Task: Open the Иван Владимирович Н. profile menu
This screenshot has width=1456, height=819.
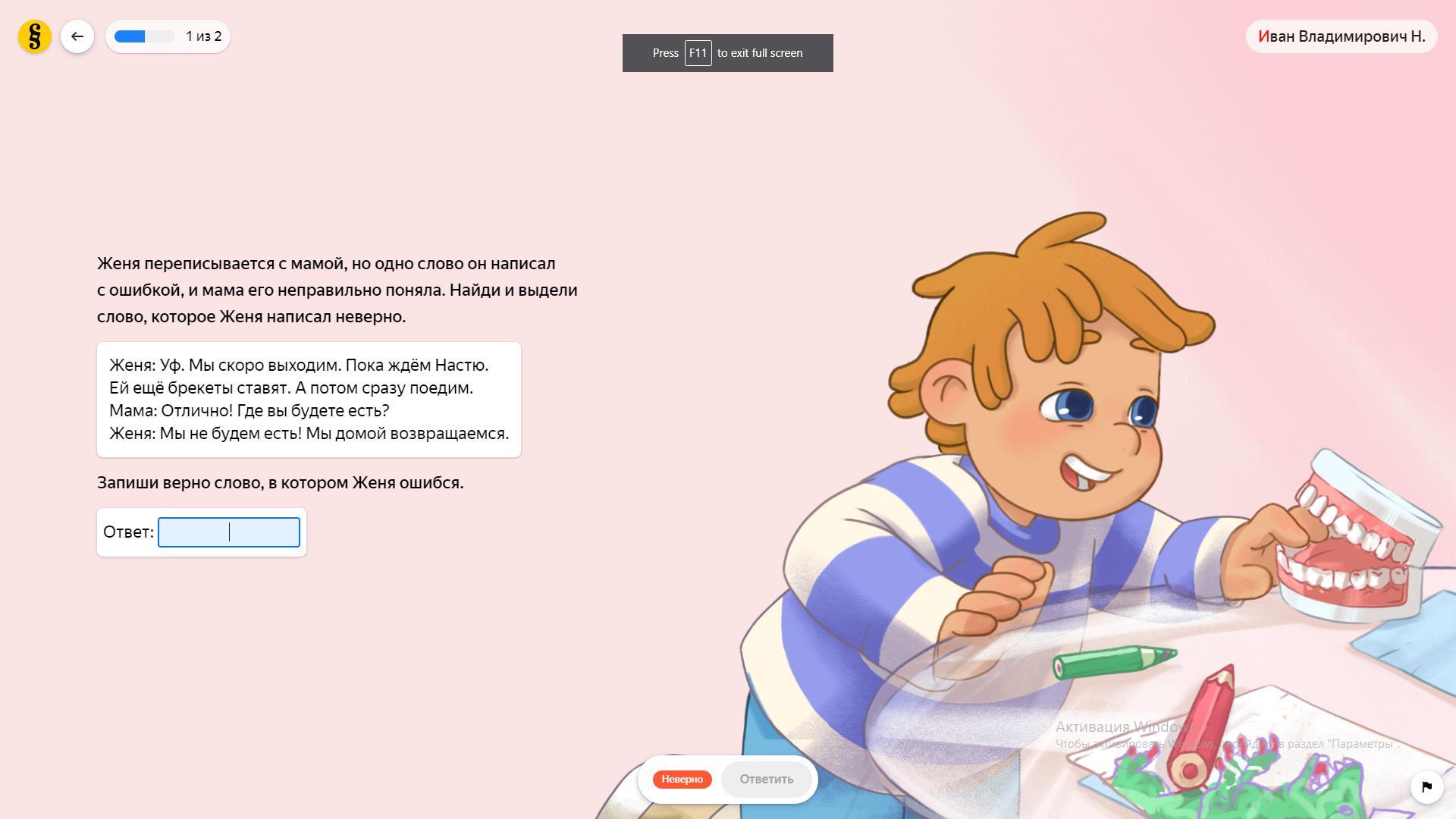Action: coord(1341,36)
